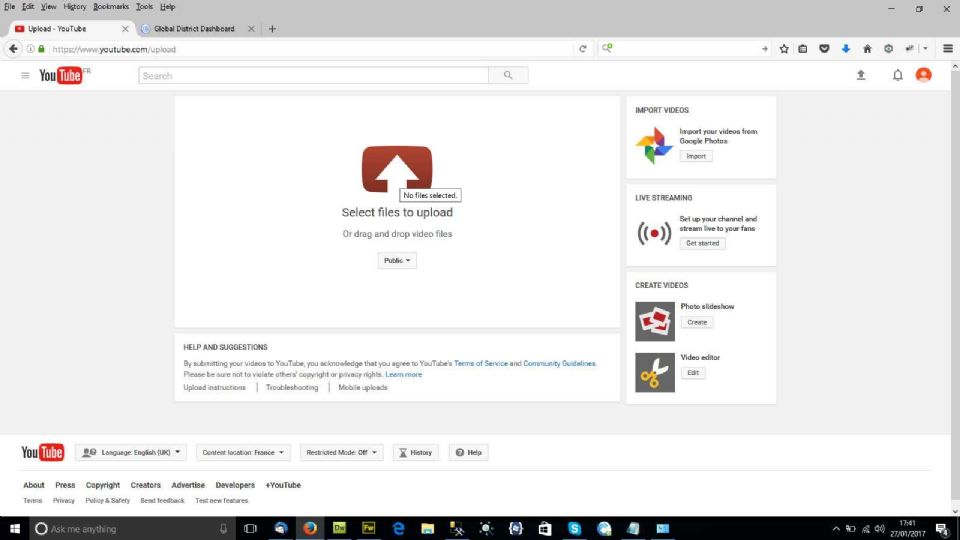Close the Global District Dashboard tab

251,29
